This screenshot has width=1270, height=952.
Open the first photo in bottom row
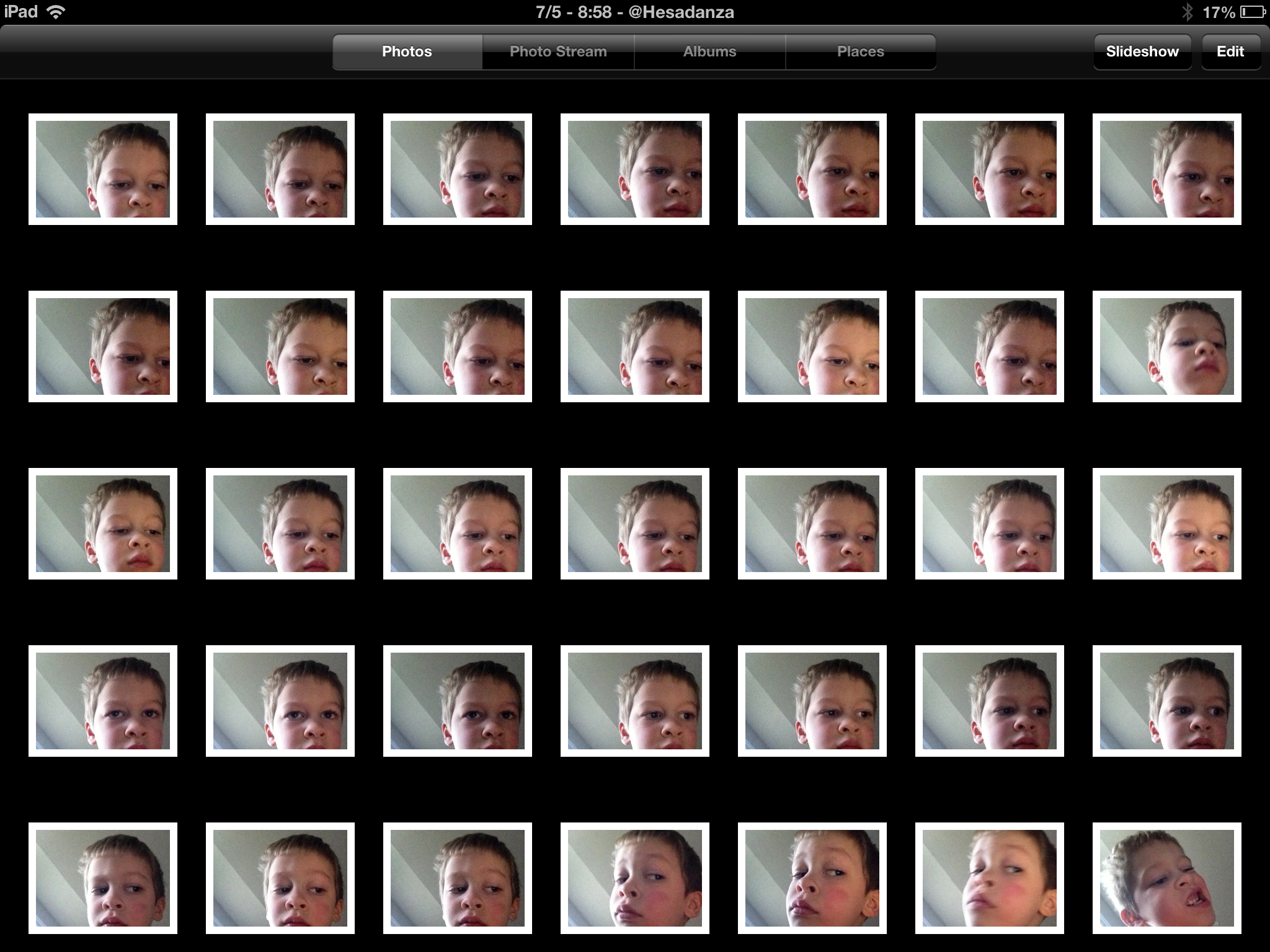click(x=103, y=878)
